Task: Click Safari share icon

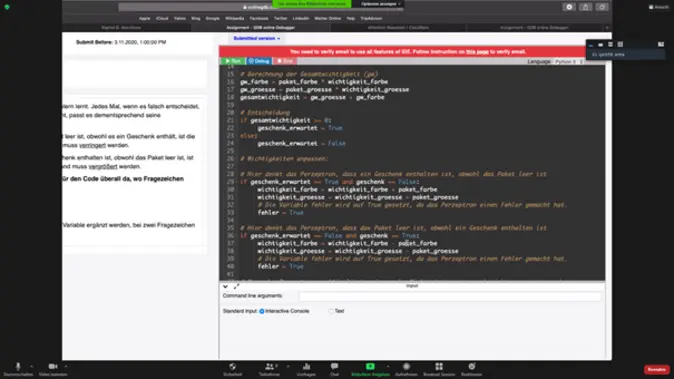Action: (585, 7)
